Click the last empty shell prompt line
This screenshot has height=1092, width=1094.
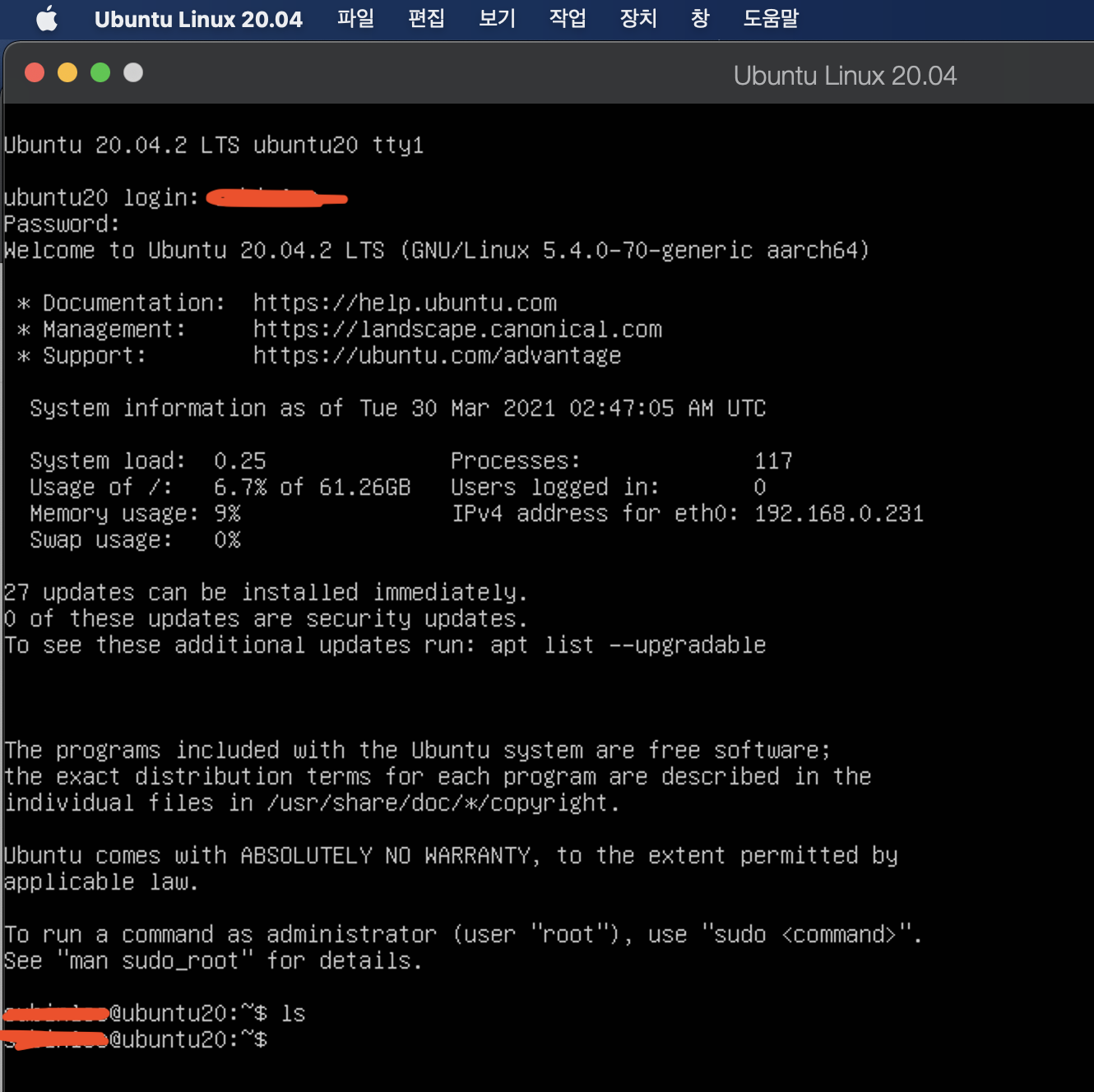136,1040
